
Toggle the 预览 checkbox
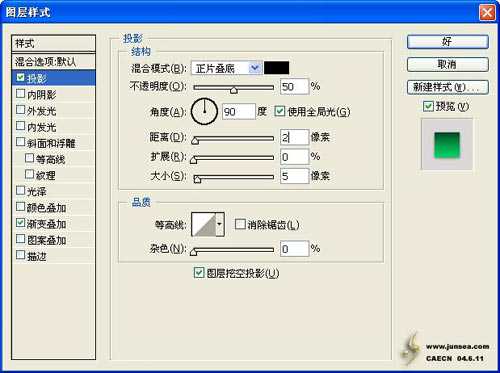click(x=428, y=106)
